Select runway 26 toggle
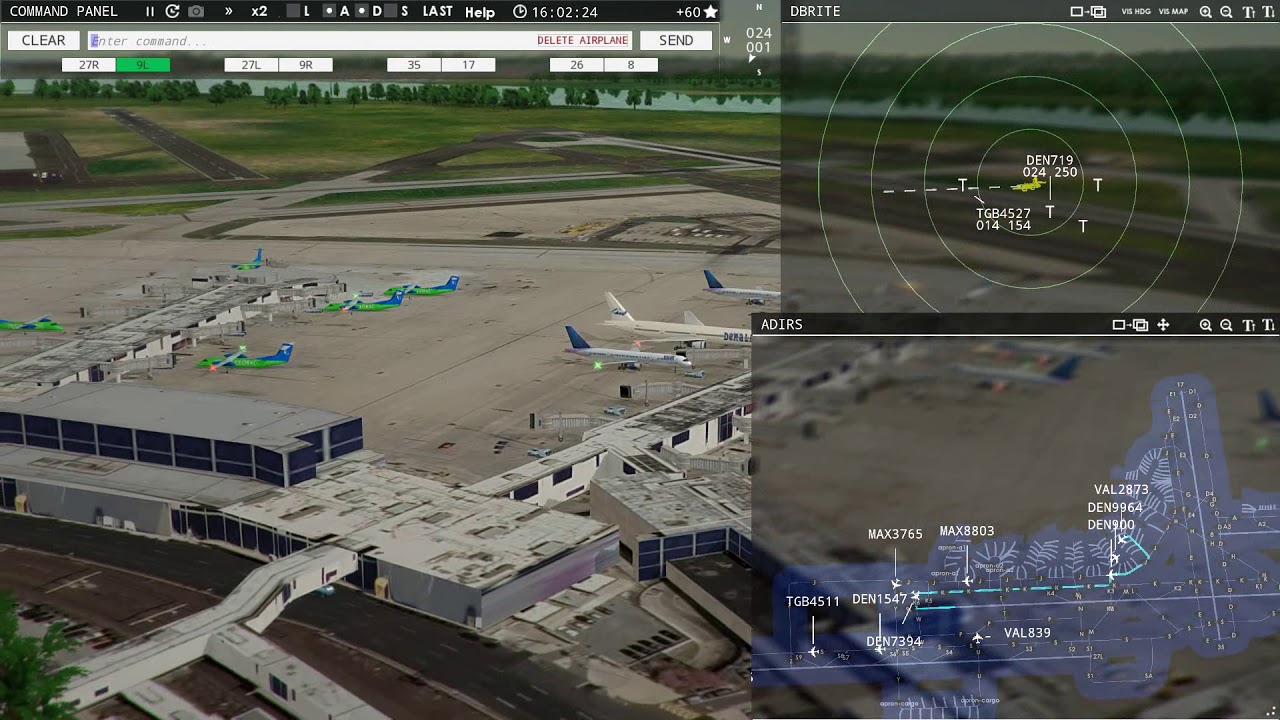Image resolution: width=1280 pixels, height=720 pixels. pyautogui.click(x=577, y=65)
